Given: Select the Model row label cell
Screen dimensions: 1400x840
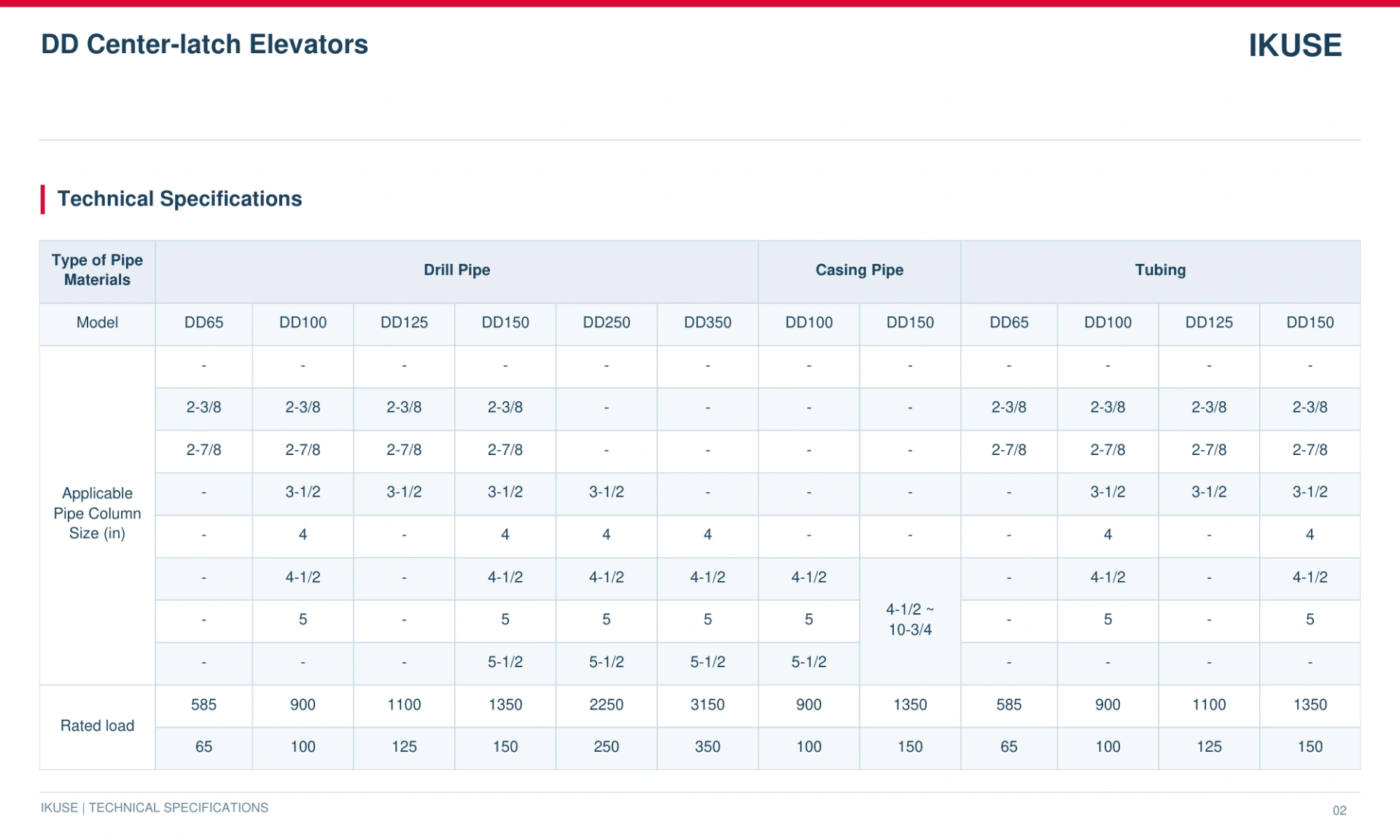Looking at the screenshot, I should (x=97, y=323).
